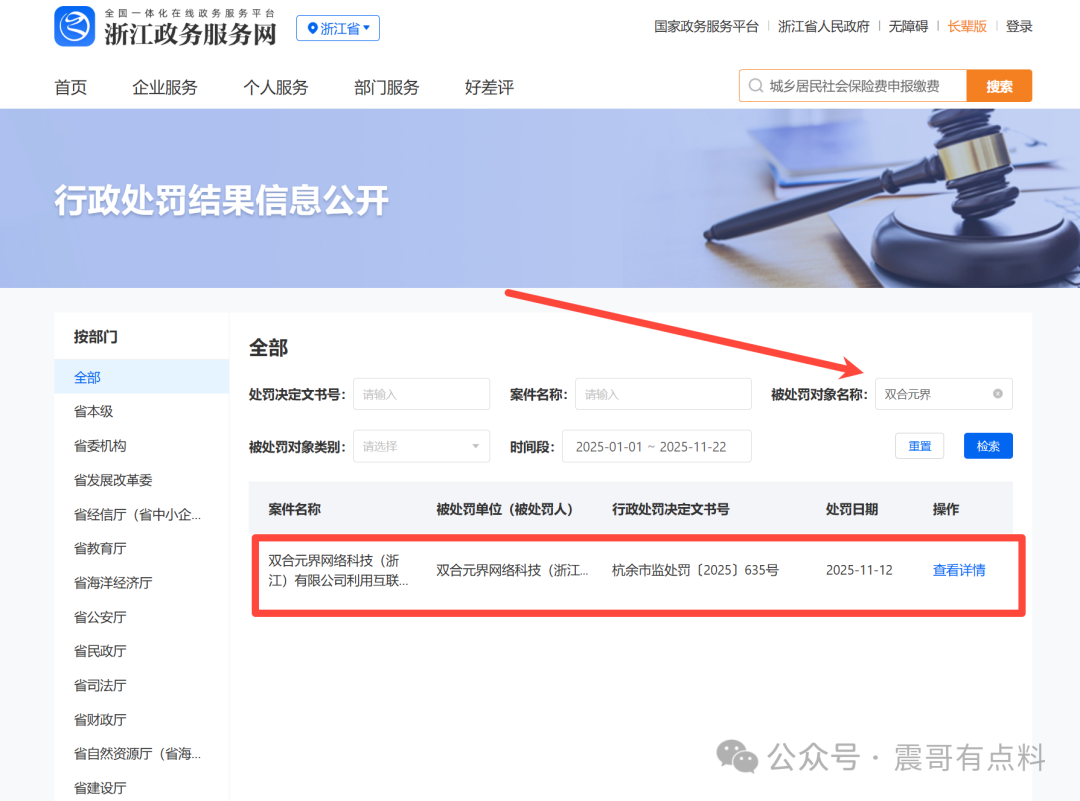Open the 被处罚对象类别 dropdown

[421, 446]
